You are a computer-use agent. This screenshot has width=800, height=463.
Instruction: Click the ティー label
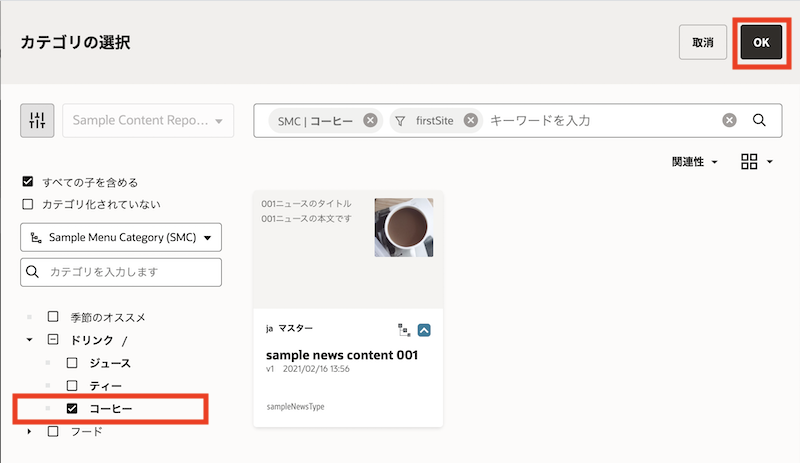click(106, 386)
